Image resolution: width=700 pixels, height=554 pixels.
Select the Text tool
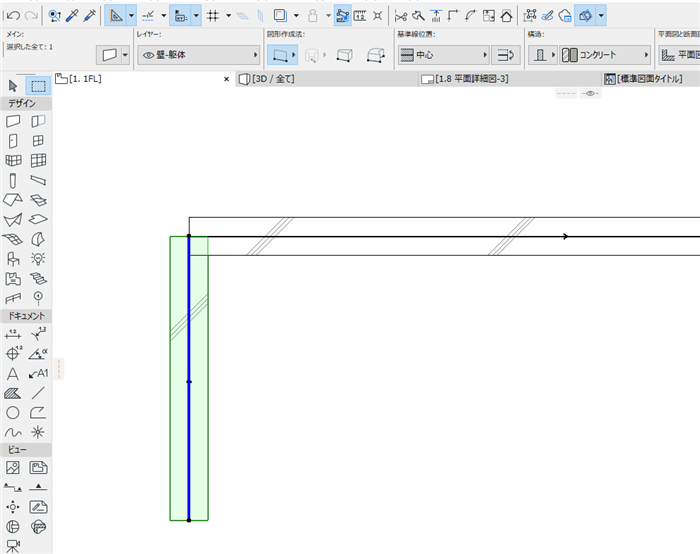click(x=13, y=374)
